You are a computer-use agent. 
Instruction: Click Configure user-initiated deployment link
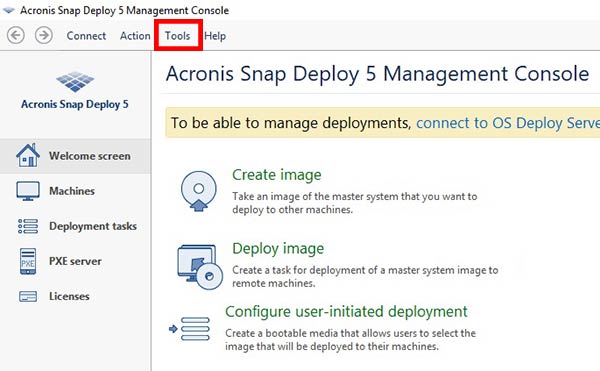(346, 312)
